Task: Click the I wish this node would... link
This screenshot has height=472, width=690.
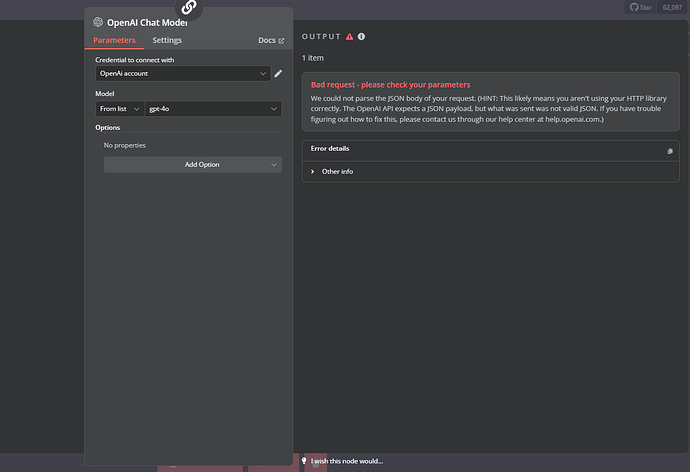Action: pos(347,461)
